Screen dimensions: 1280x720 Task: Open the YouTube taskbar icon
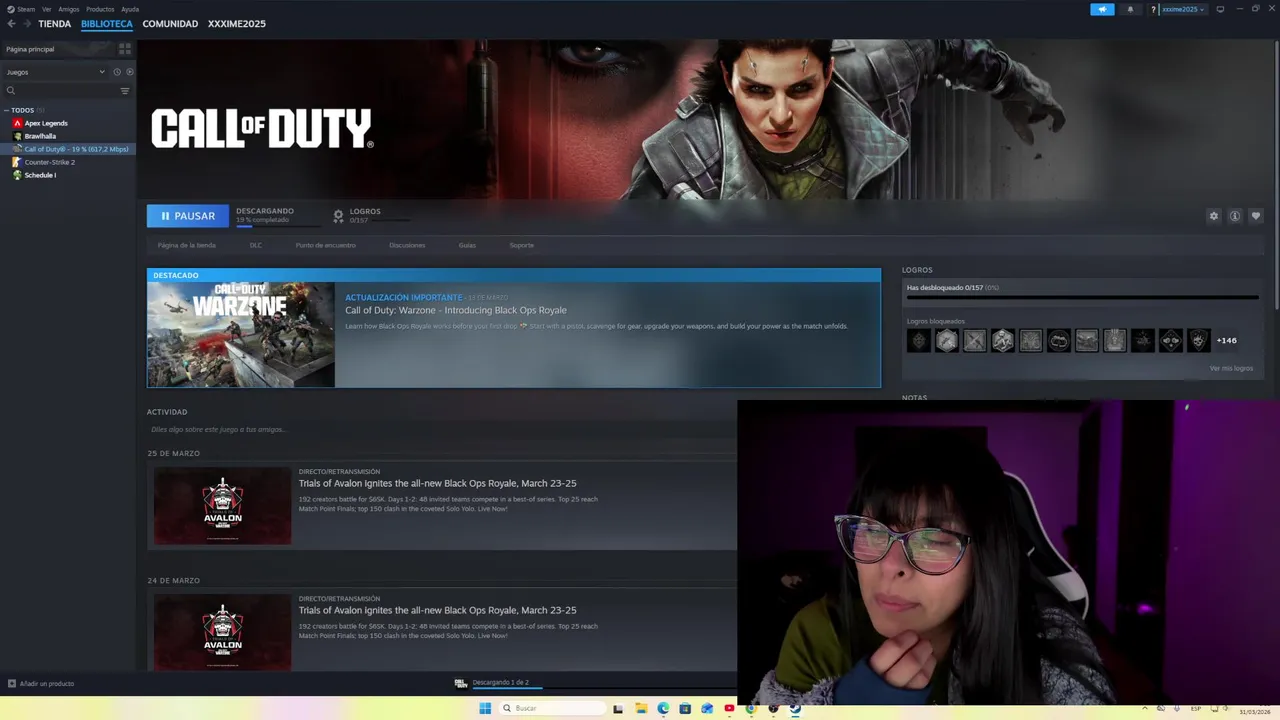click(729, 708)
